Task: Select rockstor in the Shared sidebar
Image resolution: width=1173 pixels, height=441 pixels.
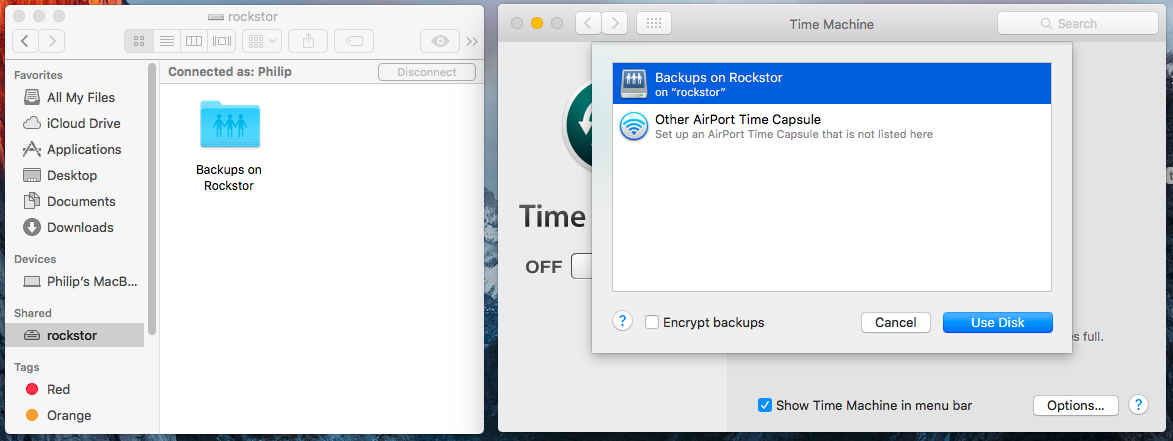Action: click(x=72, y=335)
